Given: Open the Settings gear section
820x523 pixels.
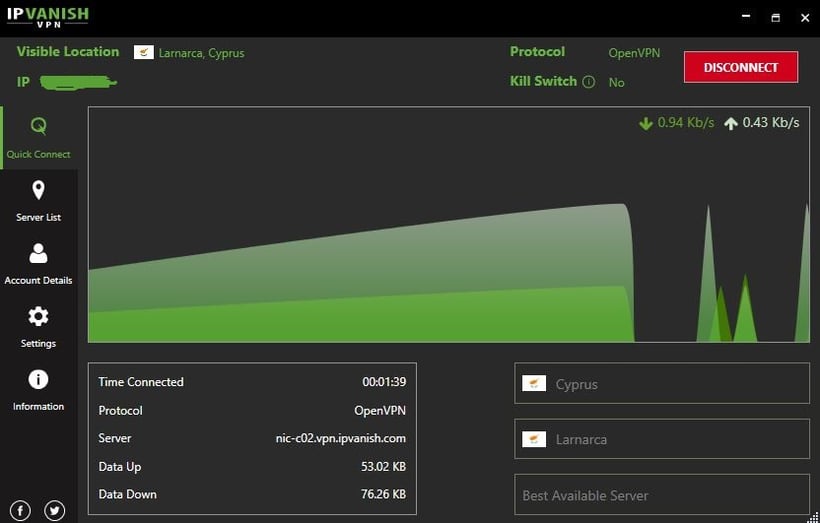Looking at the screenshot, I should coord(39,327).
